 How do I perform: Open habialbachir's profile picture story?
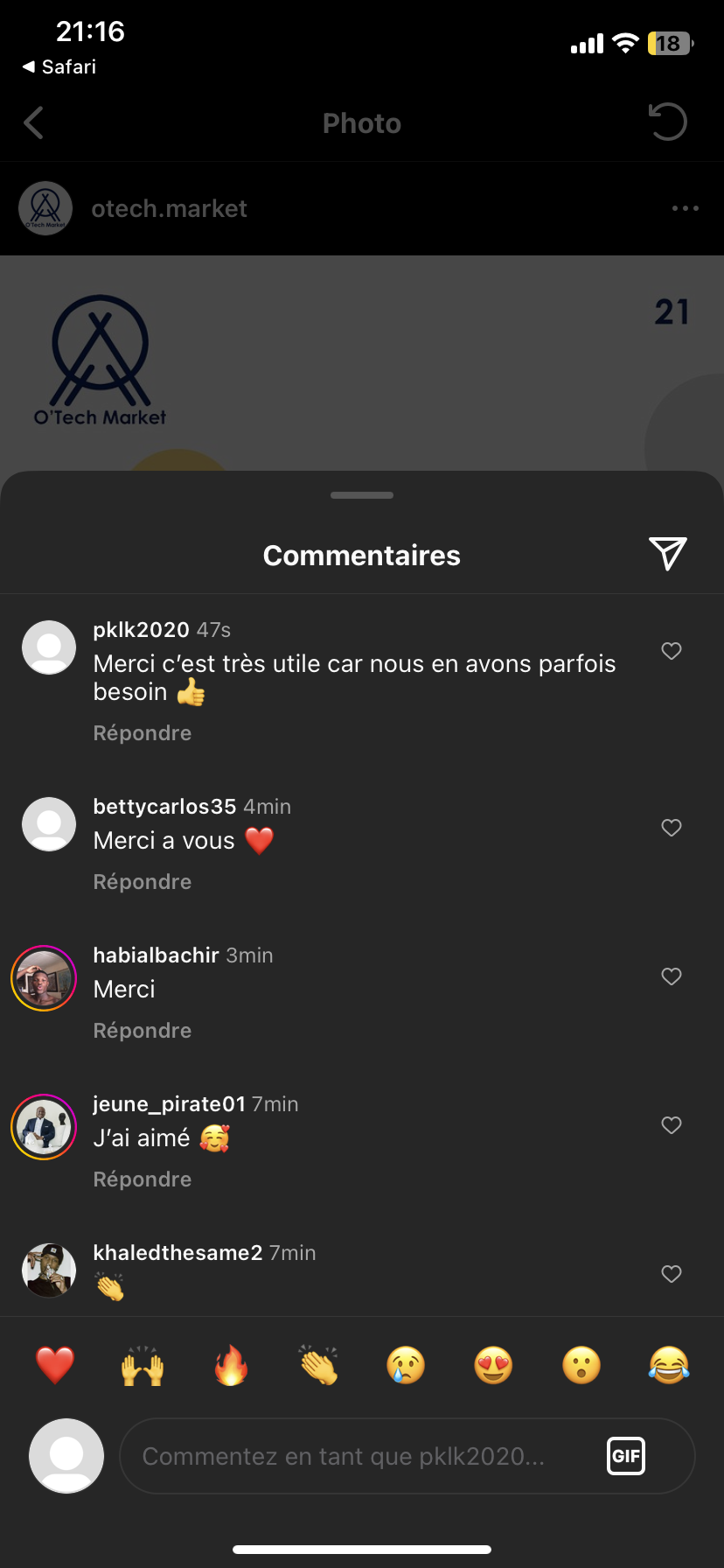click(x=44, y=978)
